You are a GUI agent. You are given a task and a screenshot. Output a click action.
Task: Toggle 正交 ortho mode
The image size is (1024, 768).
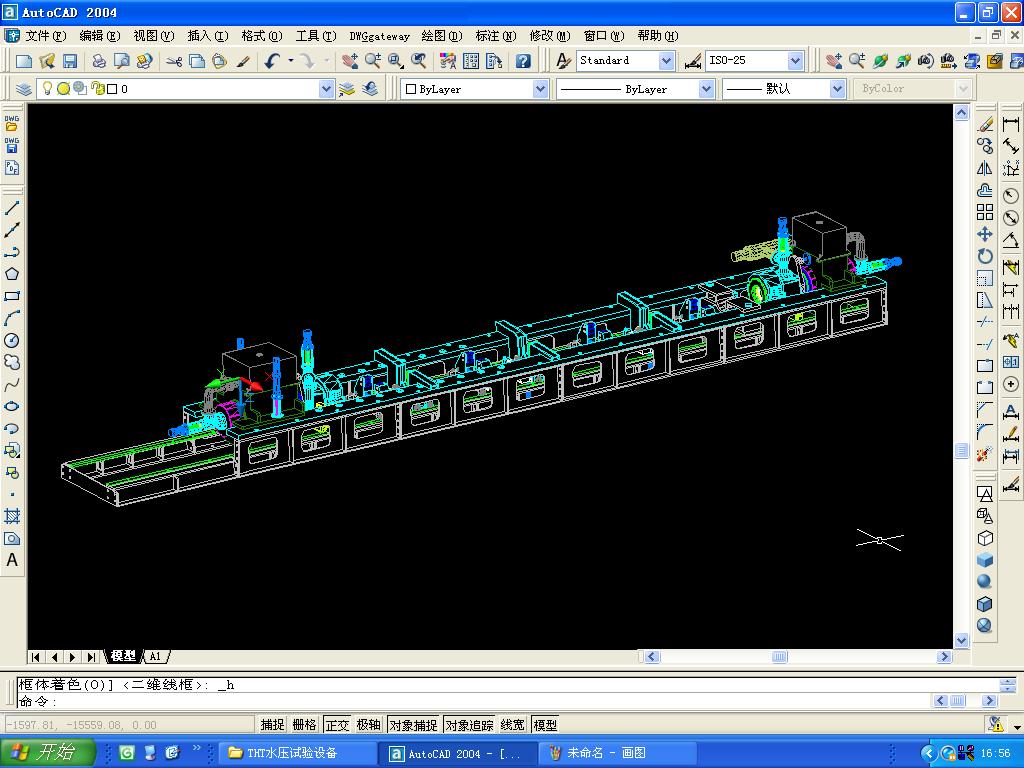pyautogui.click(x=337, y=725)
